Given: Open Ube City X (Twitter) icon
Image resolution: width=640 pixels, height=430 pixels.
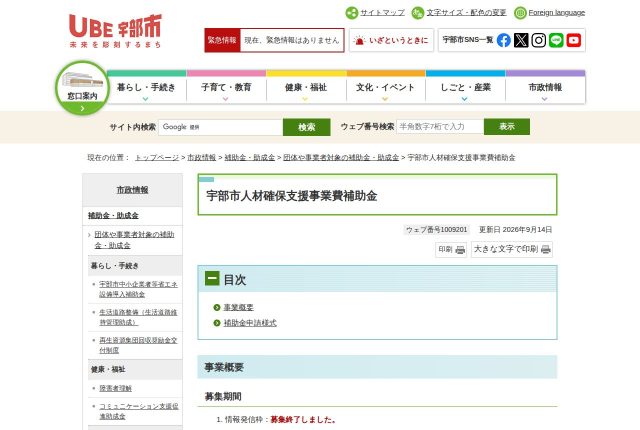Looking at the screenshot, I should pyautogui.click(x=521, y=40).
